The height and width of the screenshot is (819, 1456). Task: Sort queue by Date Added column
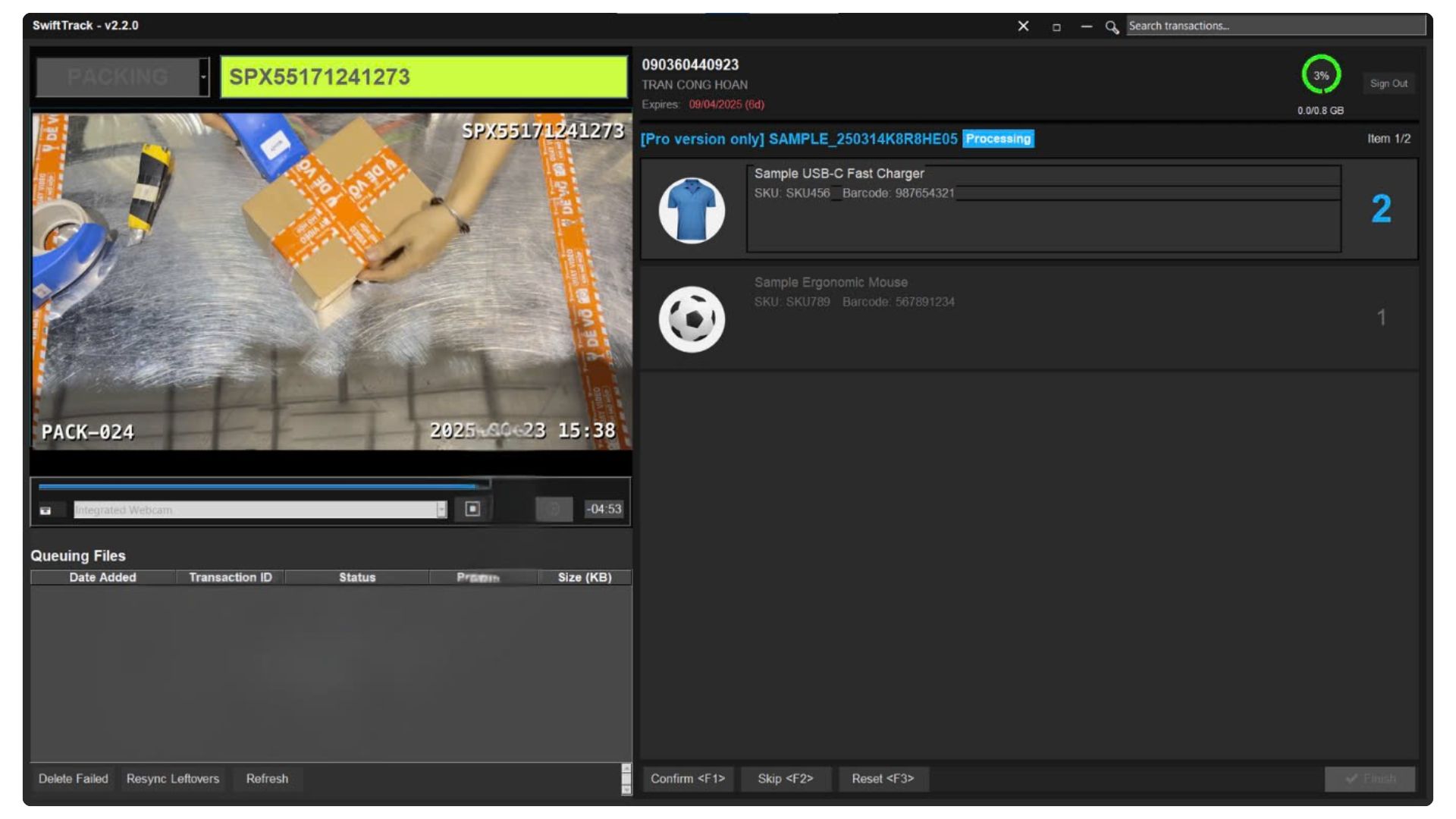pyautogui.click(x=102, y=577)
